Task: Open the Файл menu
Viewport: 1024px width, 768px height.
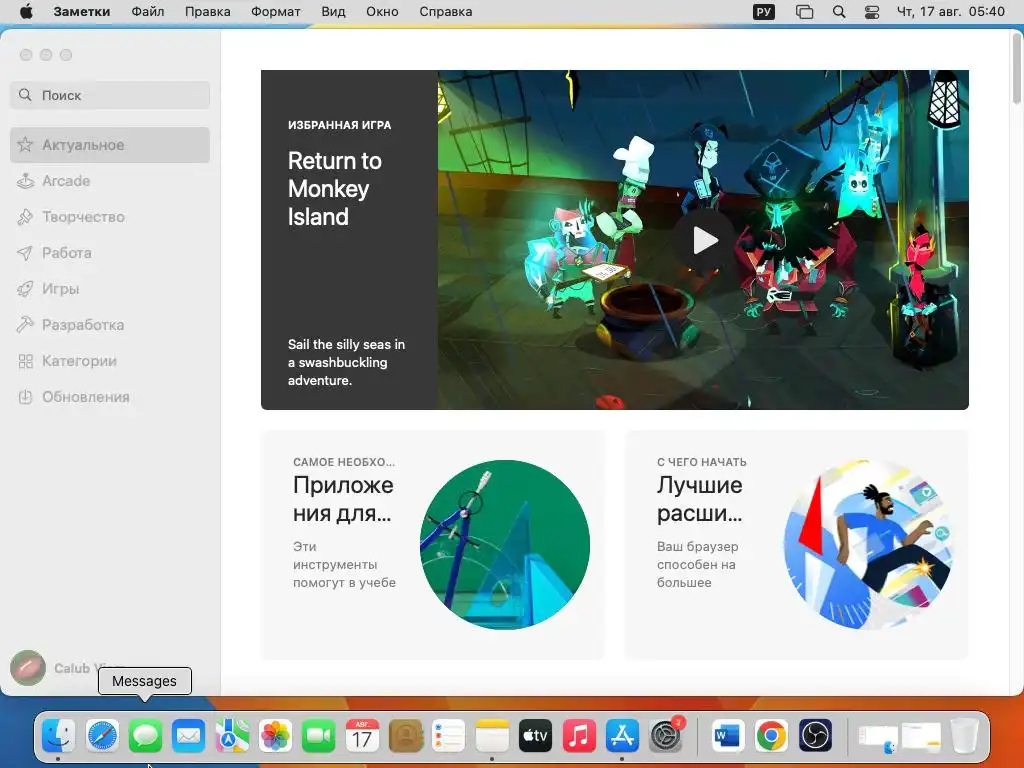Action: tap(148, 12)
